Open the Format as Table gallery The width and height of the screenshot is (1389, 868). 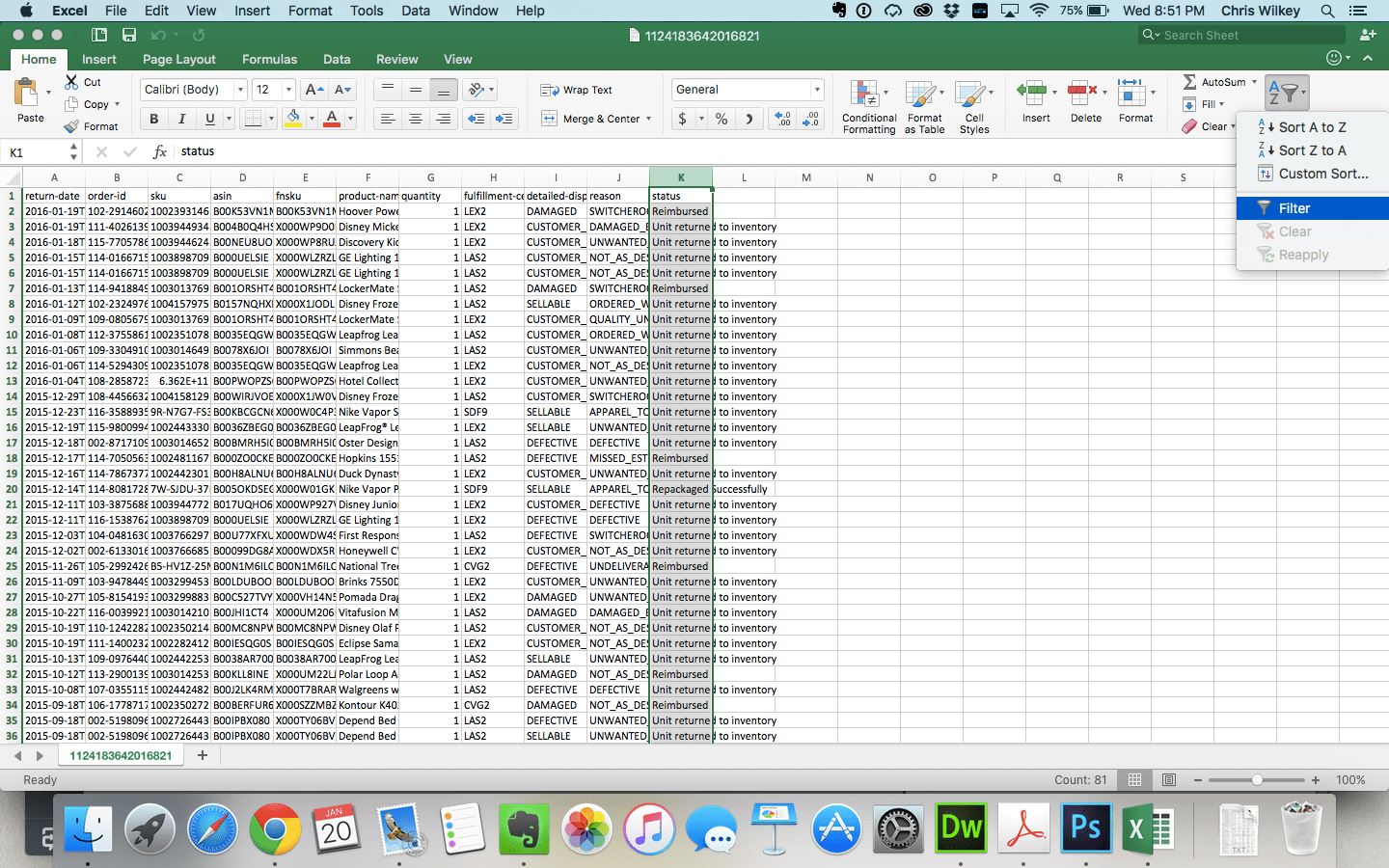[x=923, y=95]
